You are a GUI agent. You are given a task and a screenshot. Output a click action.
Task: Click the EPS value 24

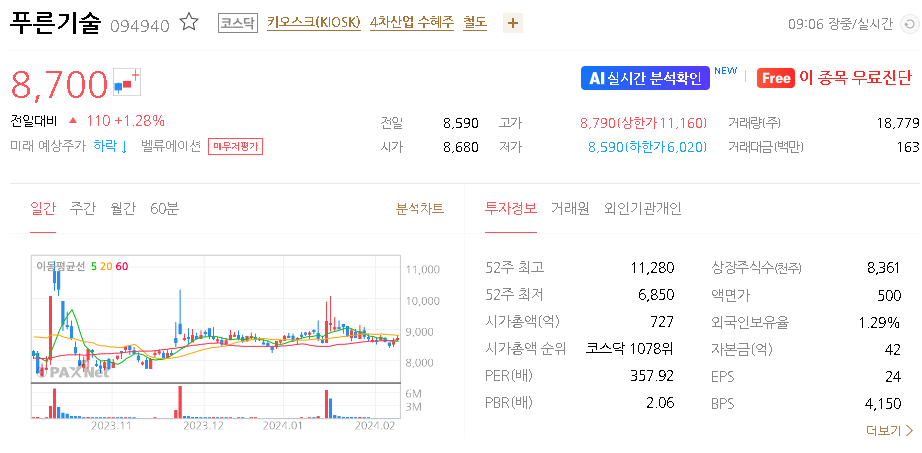893,376
